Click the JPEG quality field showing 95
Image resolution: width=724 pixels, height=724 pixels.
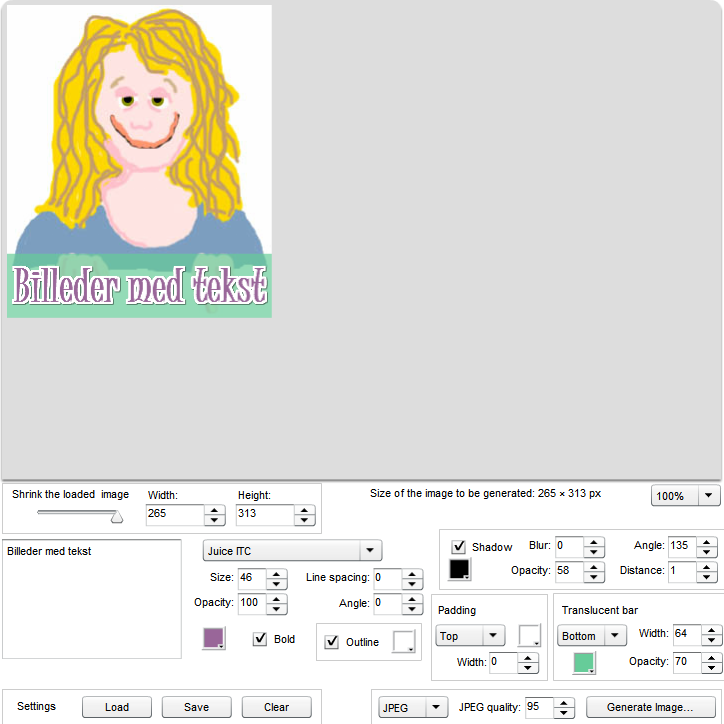(x=539, y=707)
